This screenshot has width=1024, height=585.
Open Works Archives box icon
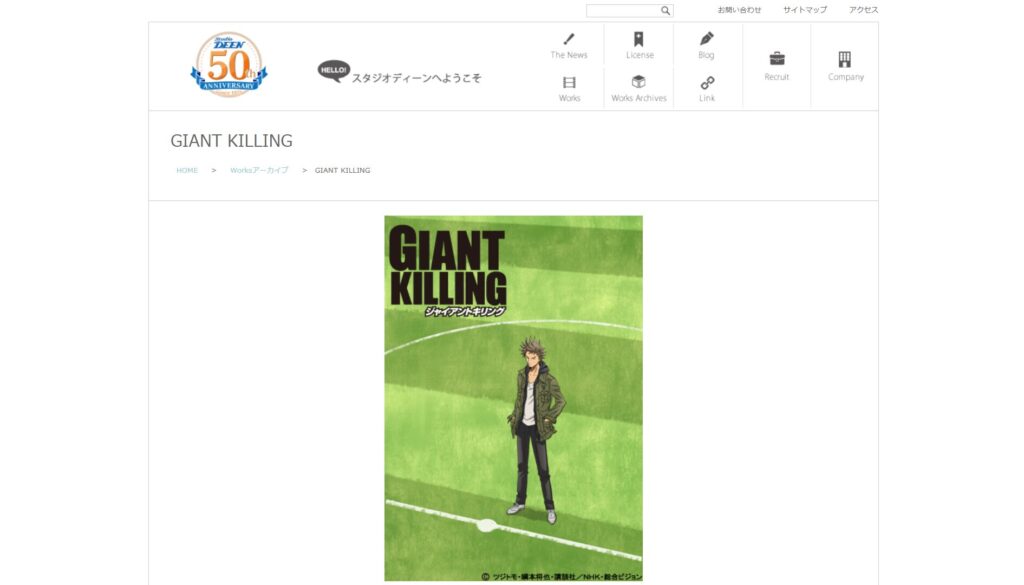[x=639, y=82]
